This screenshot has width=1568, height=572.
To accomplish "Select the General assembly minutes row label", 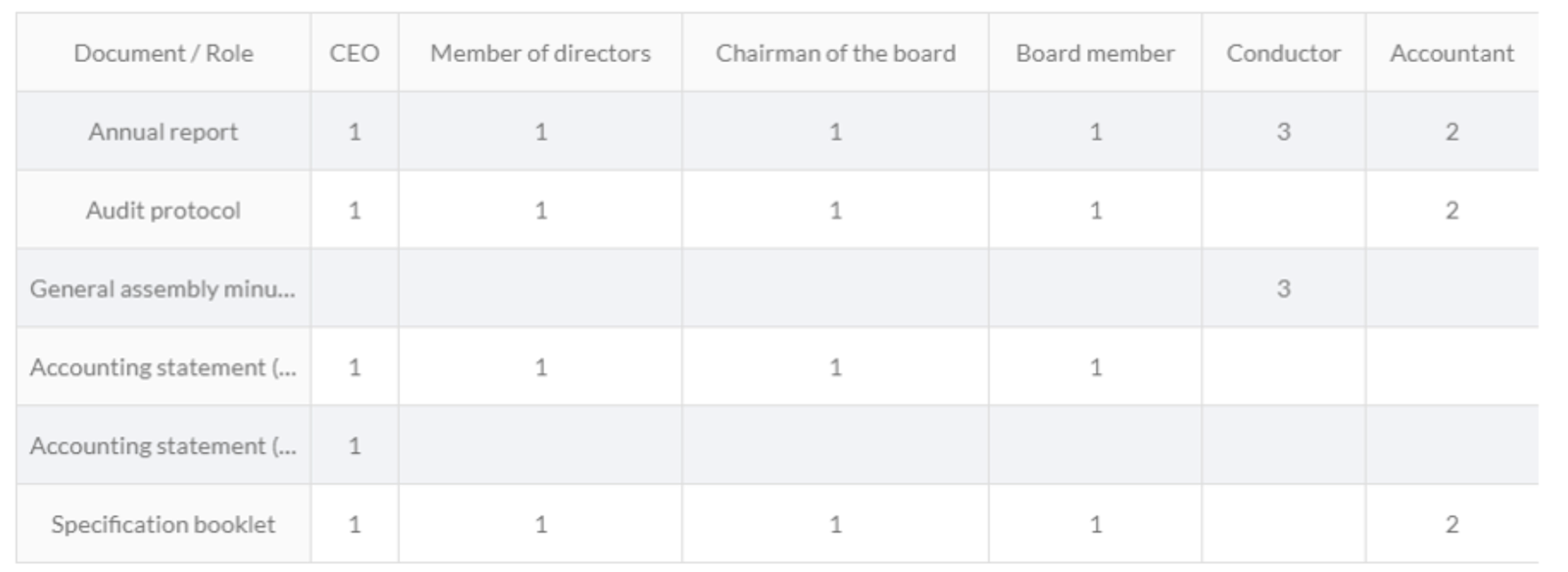I will 163,288.
